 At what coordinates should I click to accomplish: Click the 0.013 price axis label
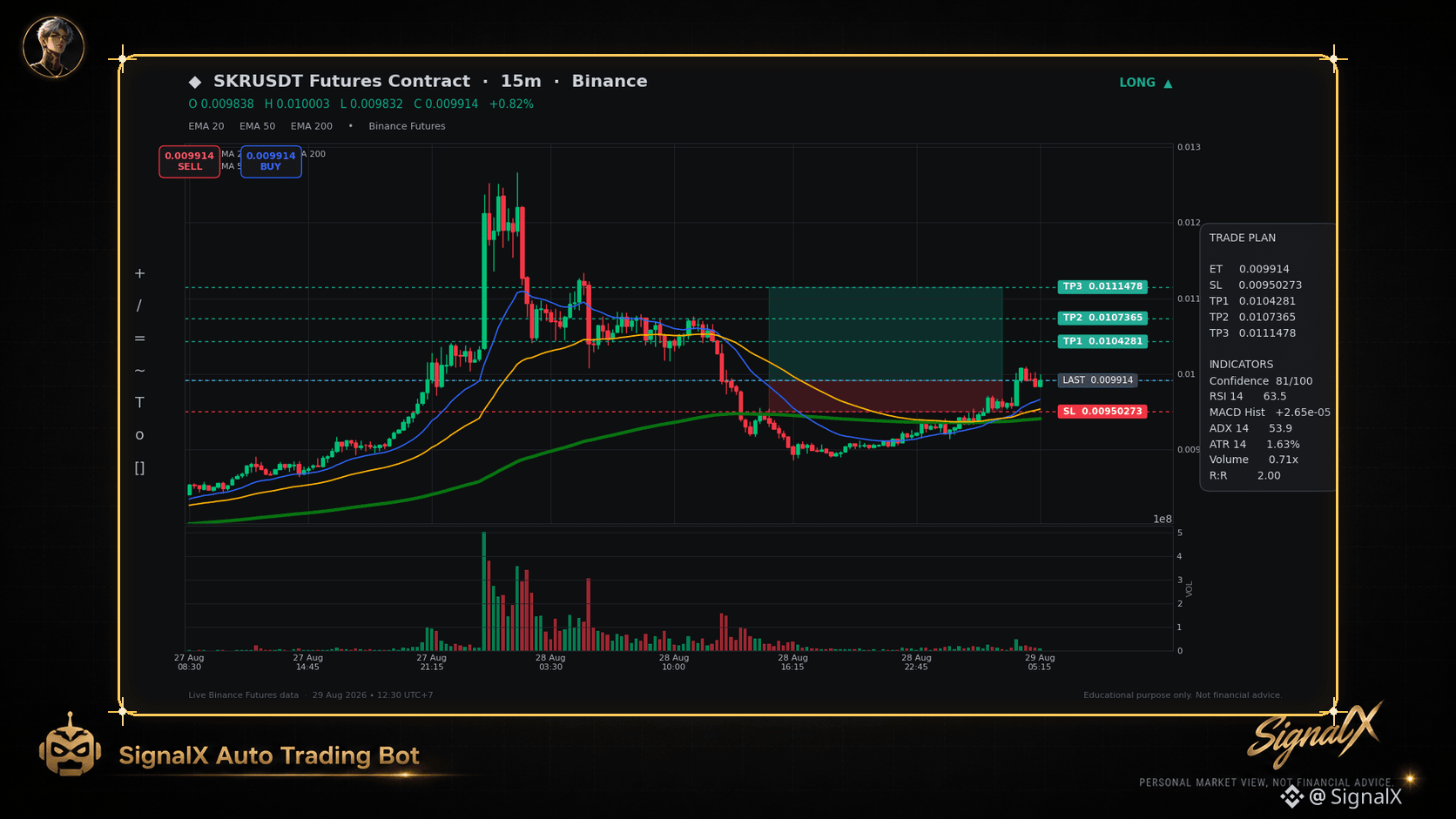[1189, 147]
